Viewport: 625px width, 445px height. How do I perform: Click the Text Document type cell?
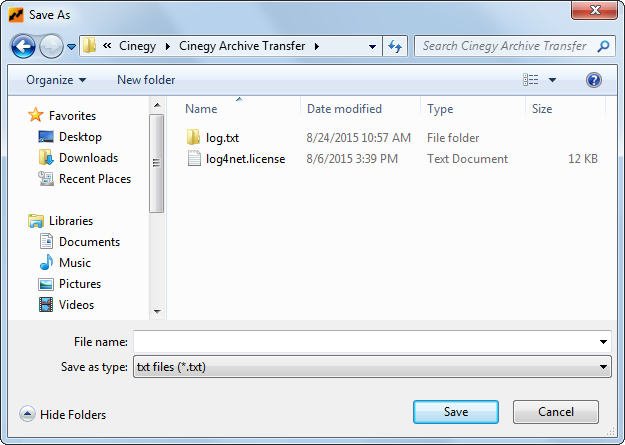(468, 159)
